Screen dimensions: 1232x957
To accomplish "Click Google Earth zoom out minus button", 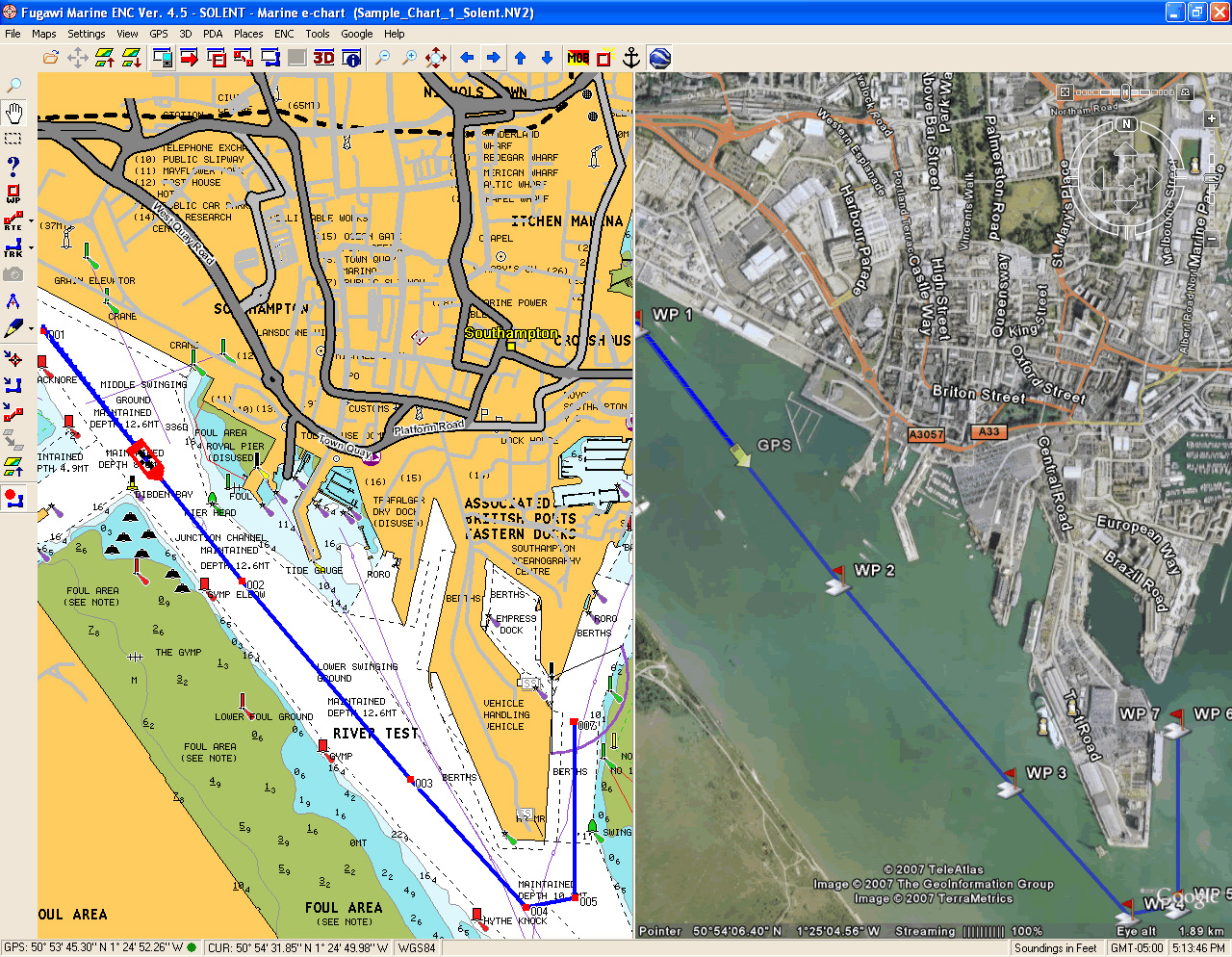I will tap(1212, 238).
